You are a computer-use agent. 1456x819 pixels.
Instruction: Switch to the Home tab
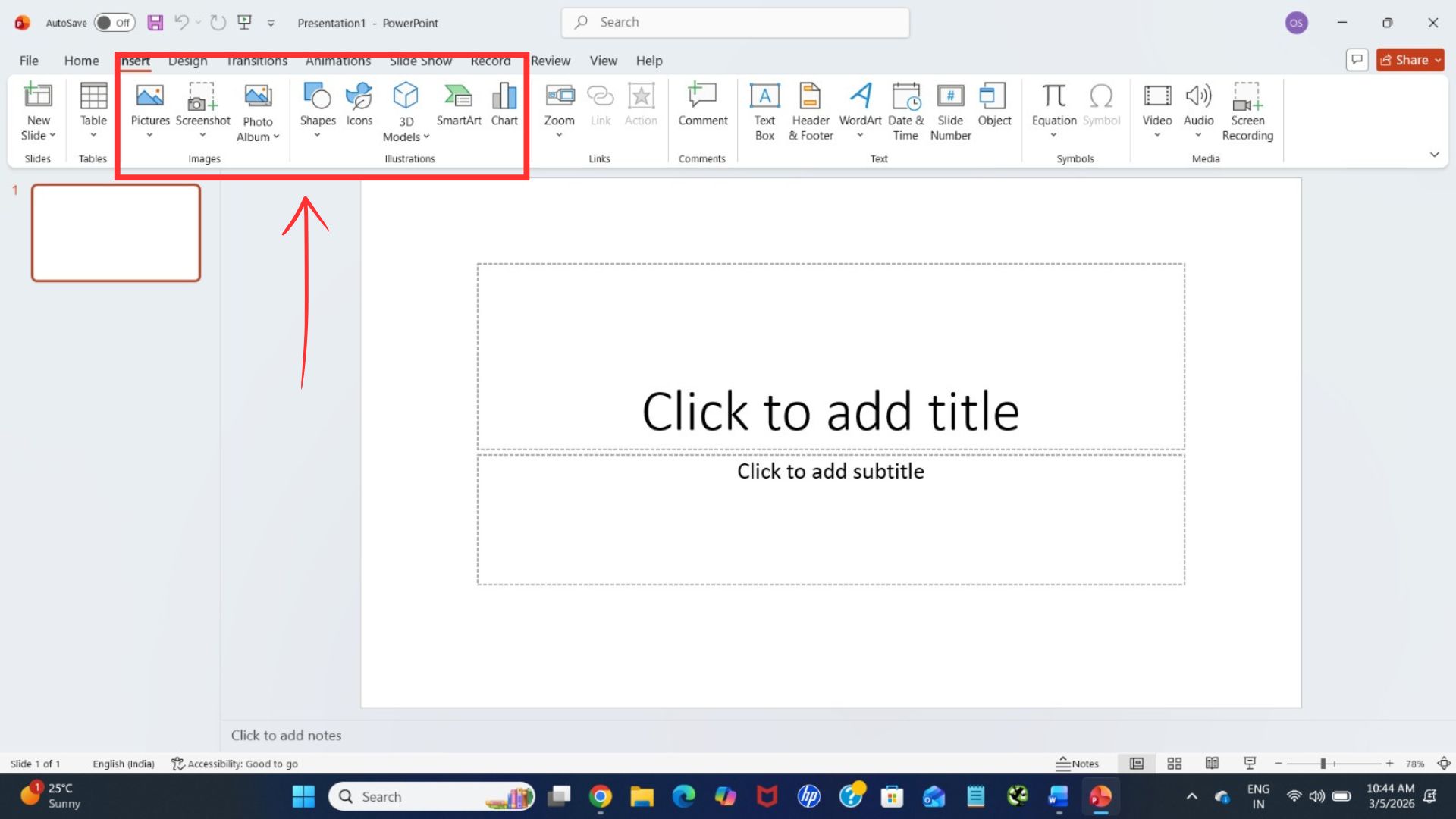[81, 61]
